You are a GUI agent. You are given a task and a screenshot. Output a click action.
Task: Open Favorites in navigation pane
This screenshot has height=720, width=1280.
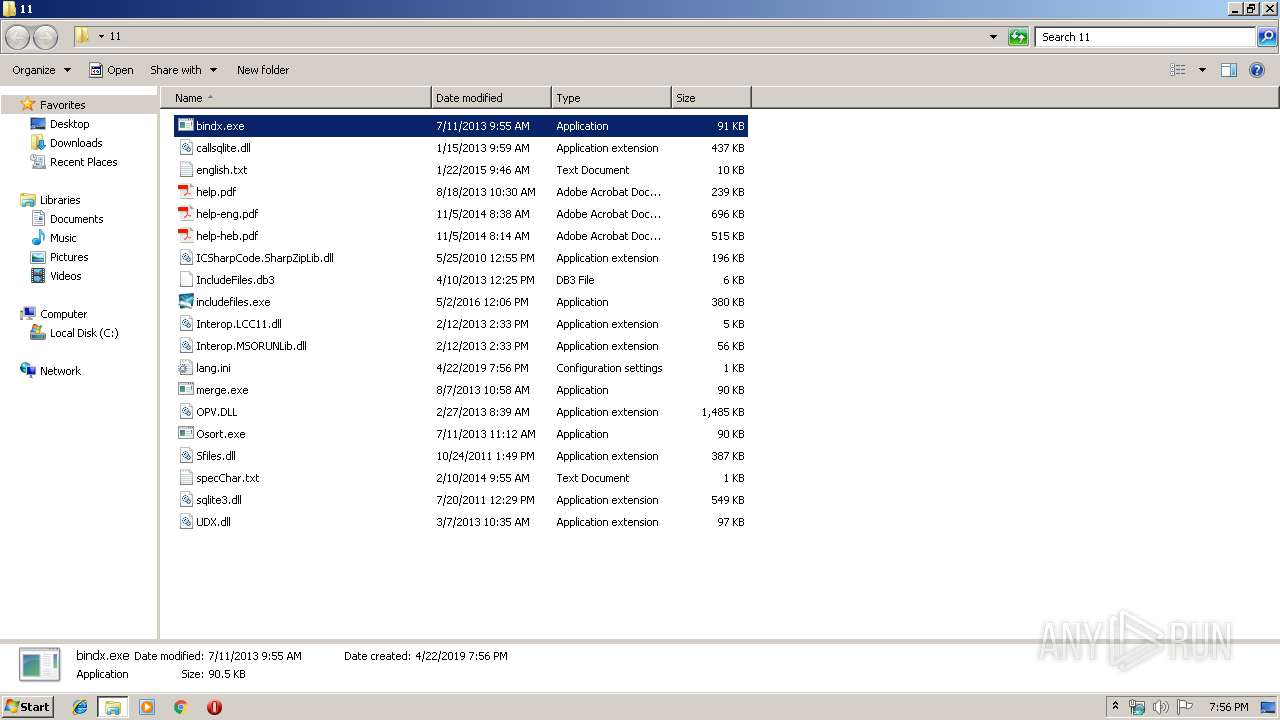(62, 105)
